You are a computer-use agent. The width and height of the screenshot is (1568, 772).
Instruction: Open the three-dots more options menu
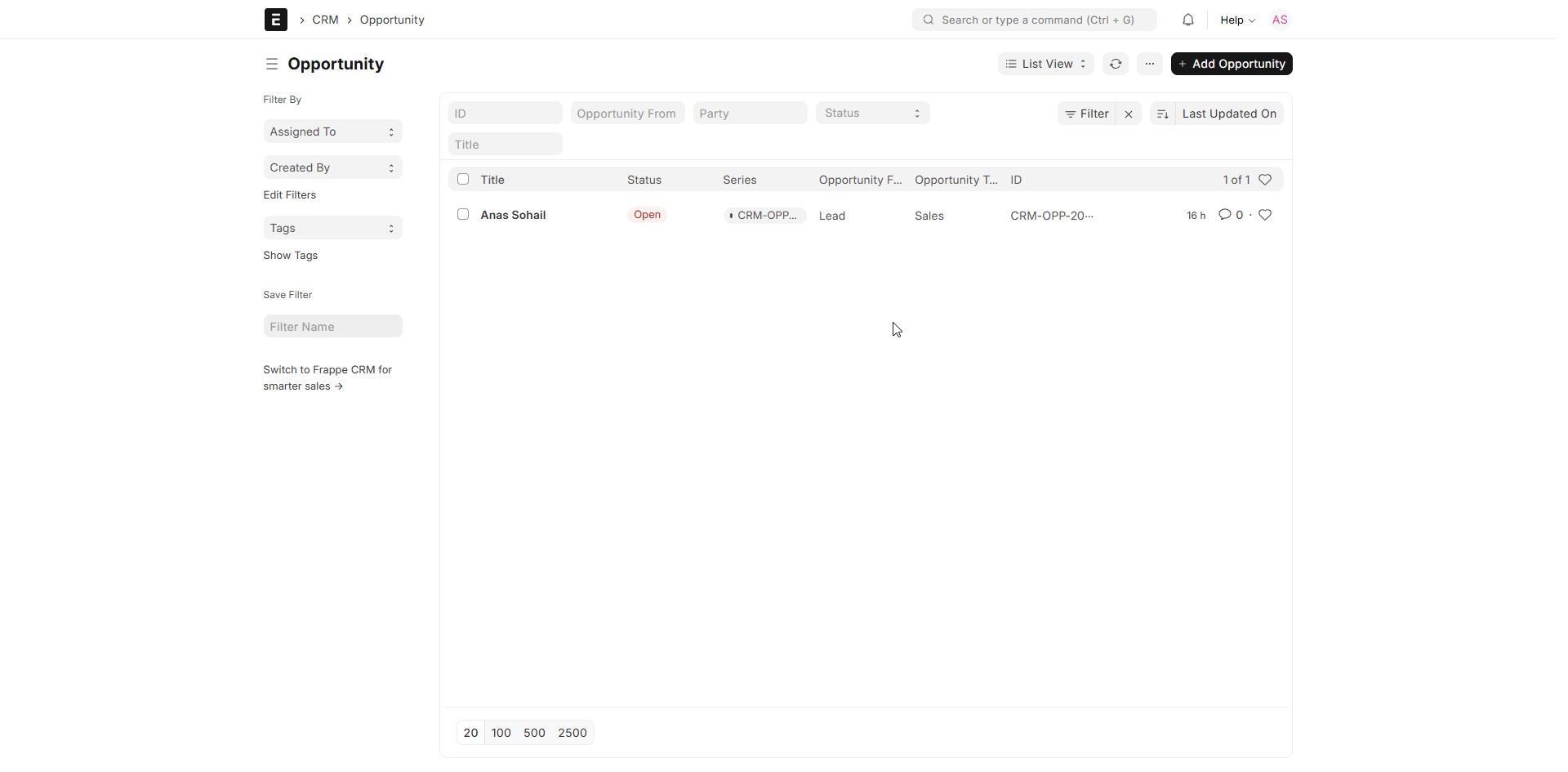coord(1149,64)
